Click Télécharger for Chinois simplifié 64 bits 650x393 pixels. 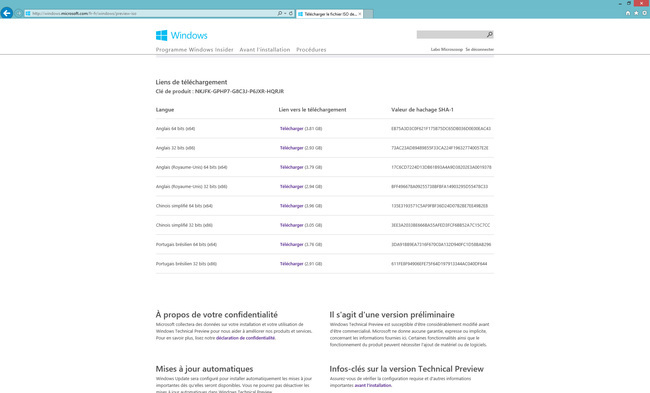point(291,206)
